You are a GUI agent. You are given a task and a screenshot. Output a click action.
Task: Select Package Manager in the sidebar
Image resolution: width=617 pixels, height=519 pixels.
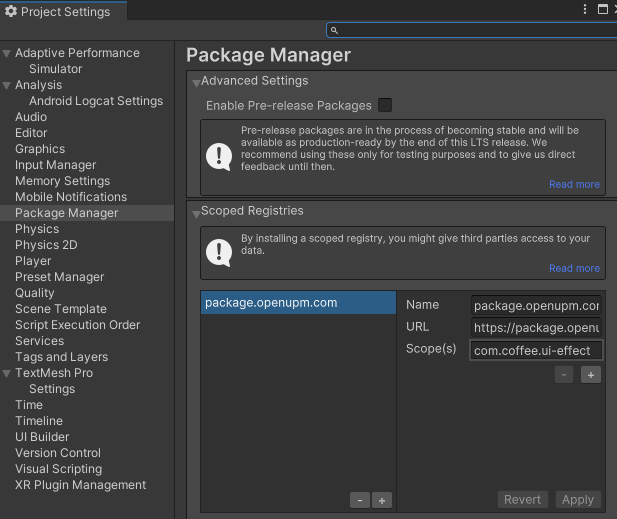[87, 213]
